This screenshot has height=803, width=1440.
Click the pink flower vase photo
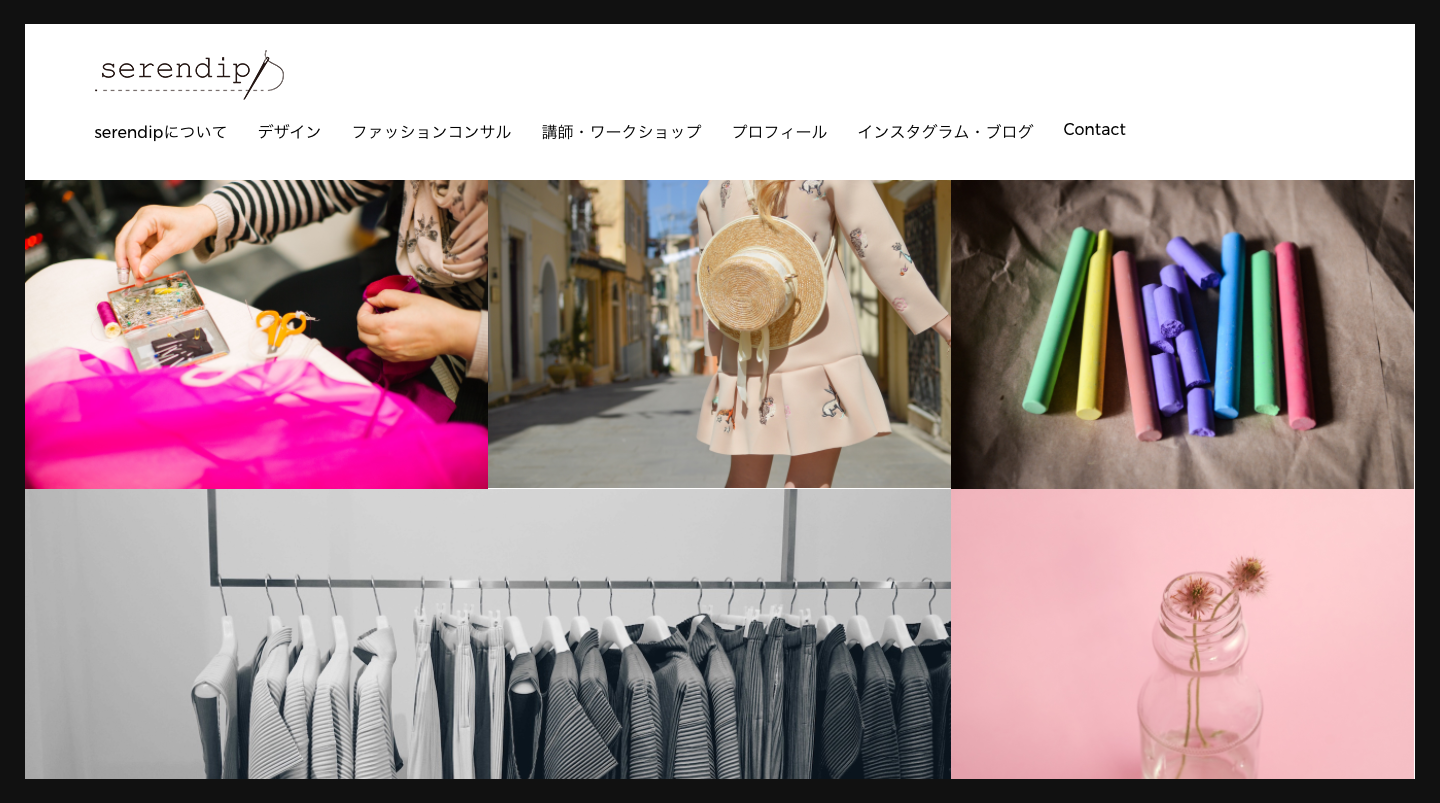1182,634
